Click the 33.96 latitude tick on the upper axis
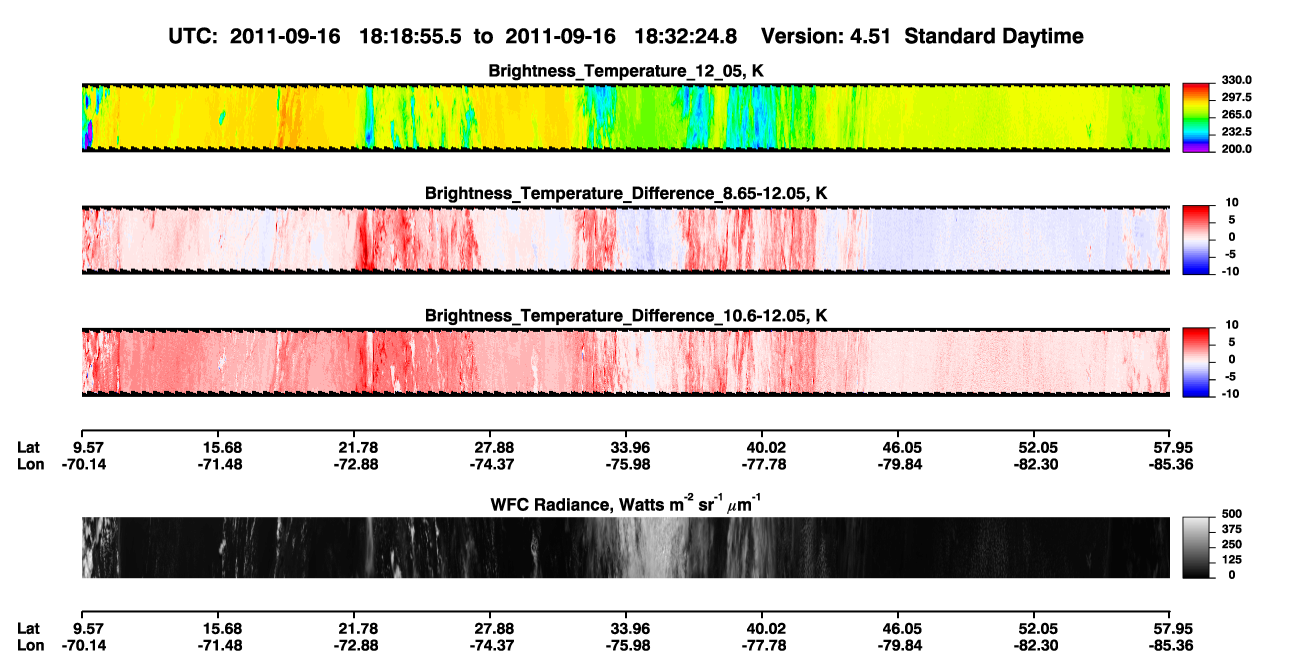 [x=626, y=448]
